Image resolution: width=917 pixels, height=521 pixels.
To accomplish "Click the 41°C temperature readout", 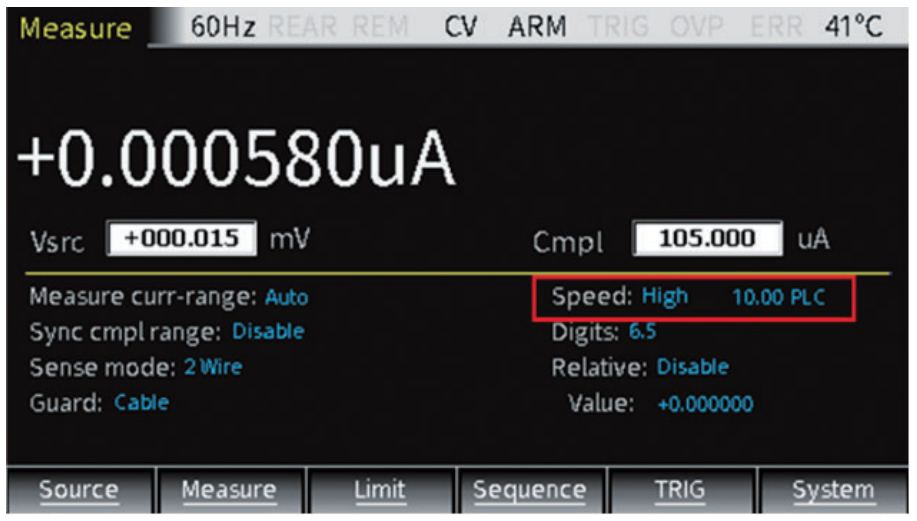I will 854,27.
